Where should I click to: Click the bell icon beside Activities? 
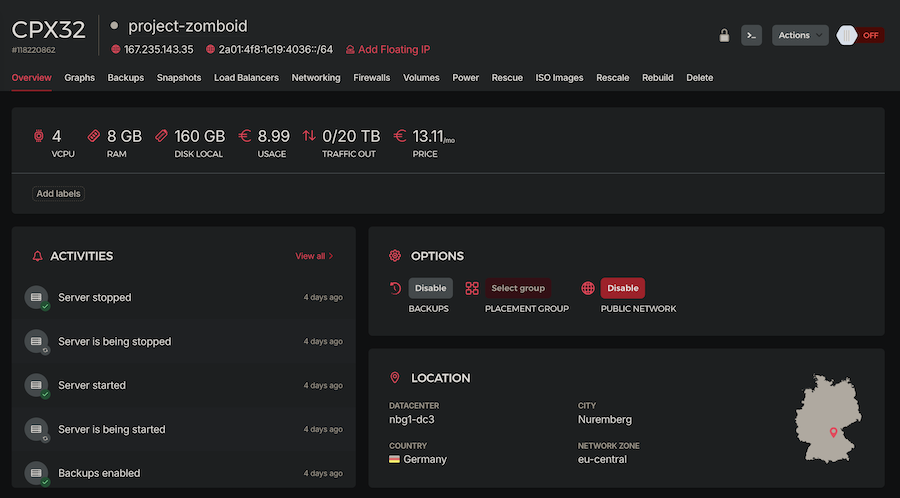[38, 256]
